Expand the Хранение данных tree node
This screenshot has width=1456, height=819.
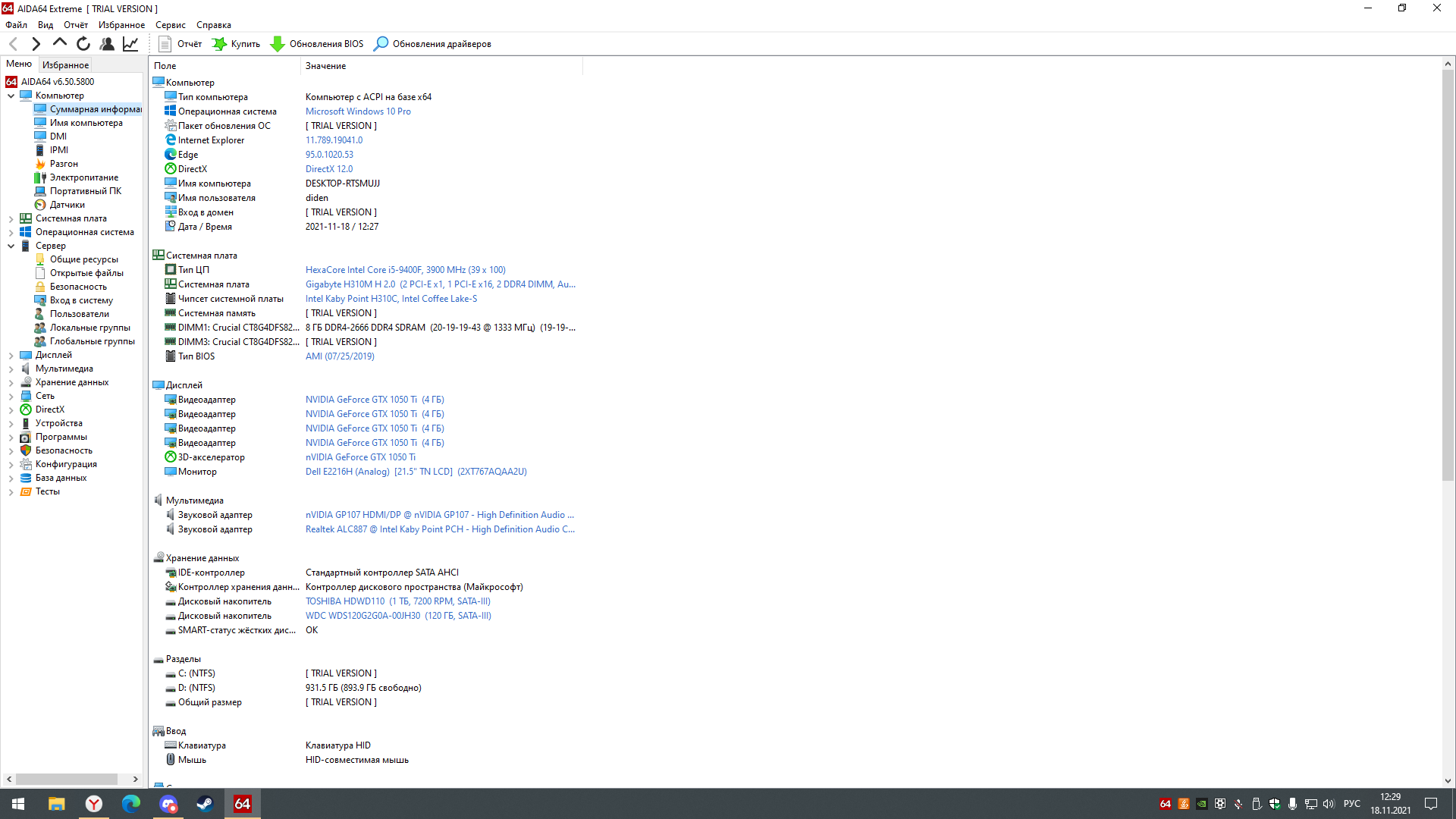pyautogui.click(x=11, y=382)
